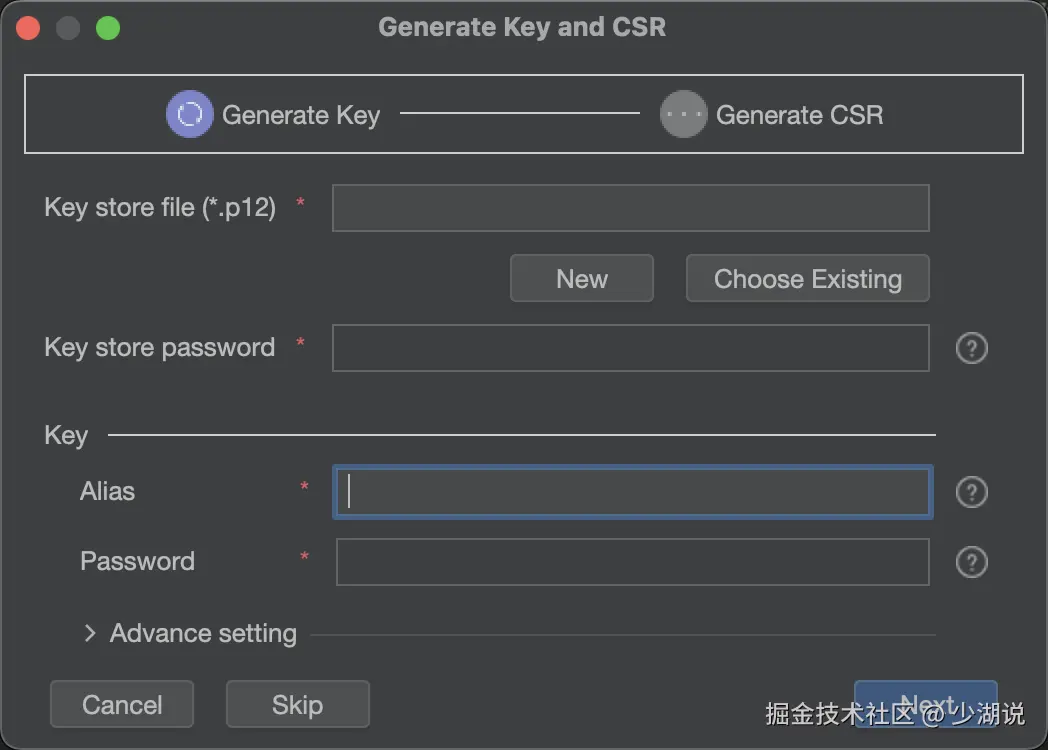Open help for Key store password

[x=972, y=348]
